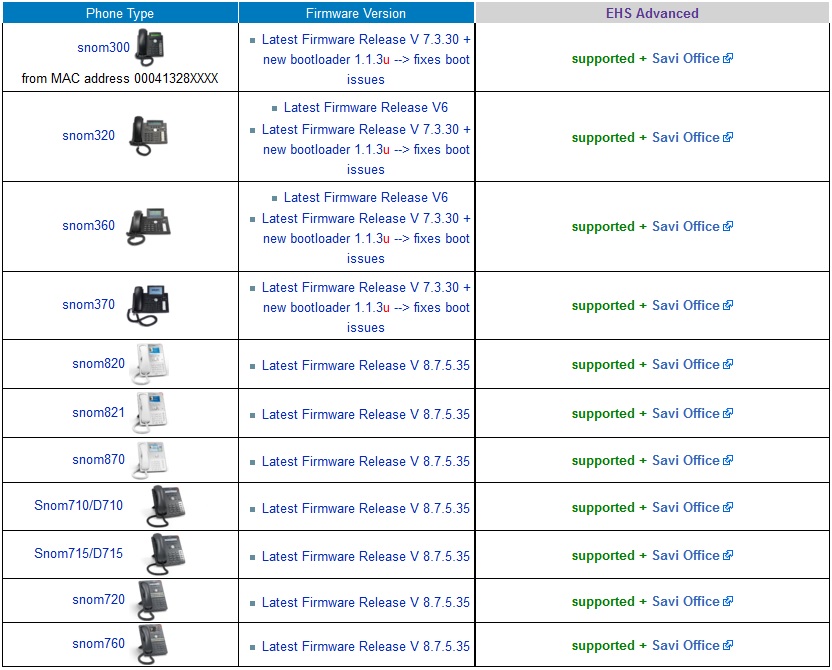Screen dimensions: 832x670
Task: Click the snom370 phone picture
Action: 148,305
